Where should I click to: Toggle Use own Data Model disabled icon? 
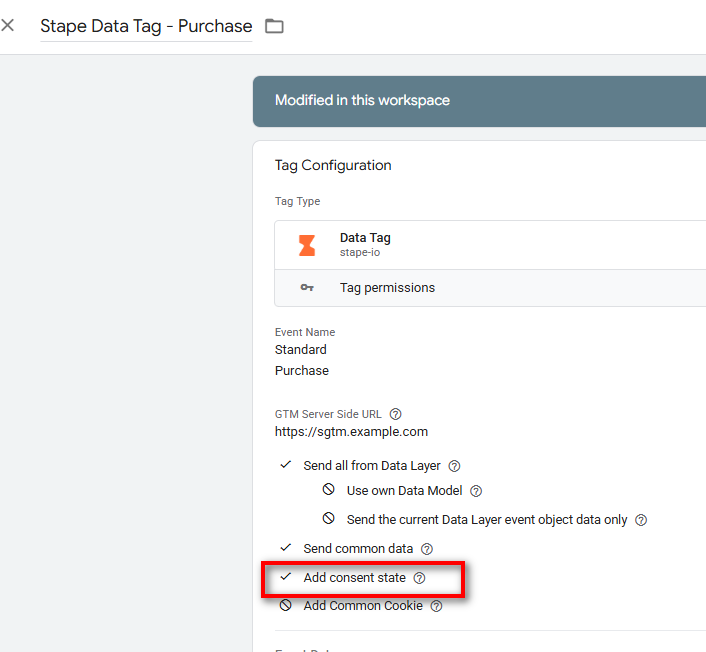tap(329, 489)
